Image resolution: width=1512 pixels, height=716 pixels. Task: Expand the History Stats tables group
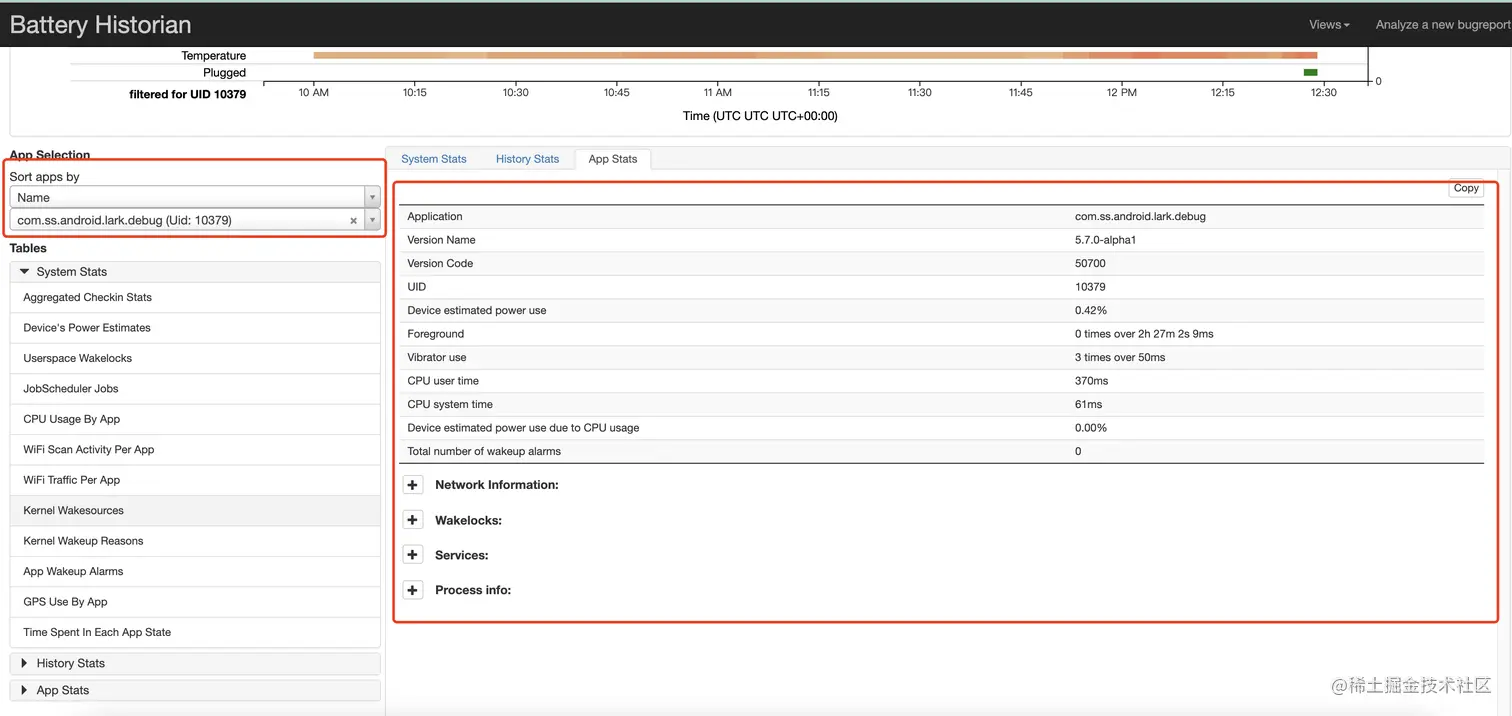195,663
